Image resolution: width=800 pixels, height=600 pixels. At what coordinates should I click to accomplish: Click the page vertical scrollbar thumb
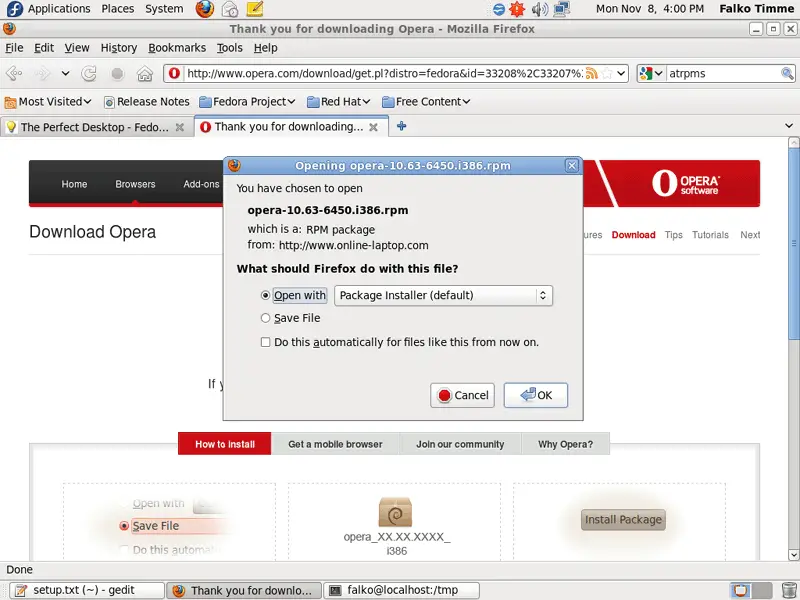pos(793,244)
